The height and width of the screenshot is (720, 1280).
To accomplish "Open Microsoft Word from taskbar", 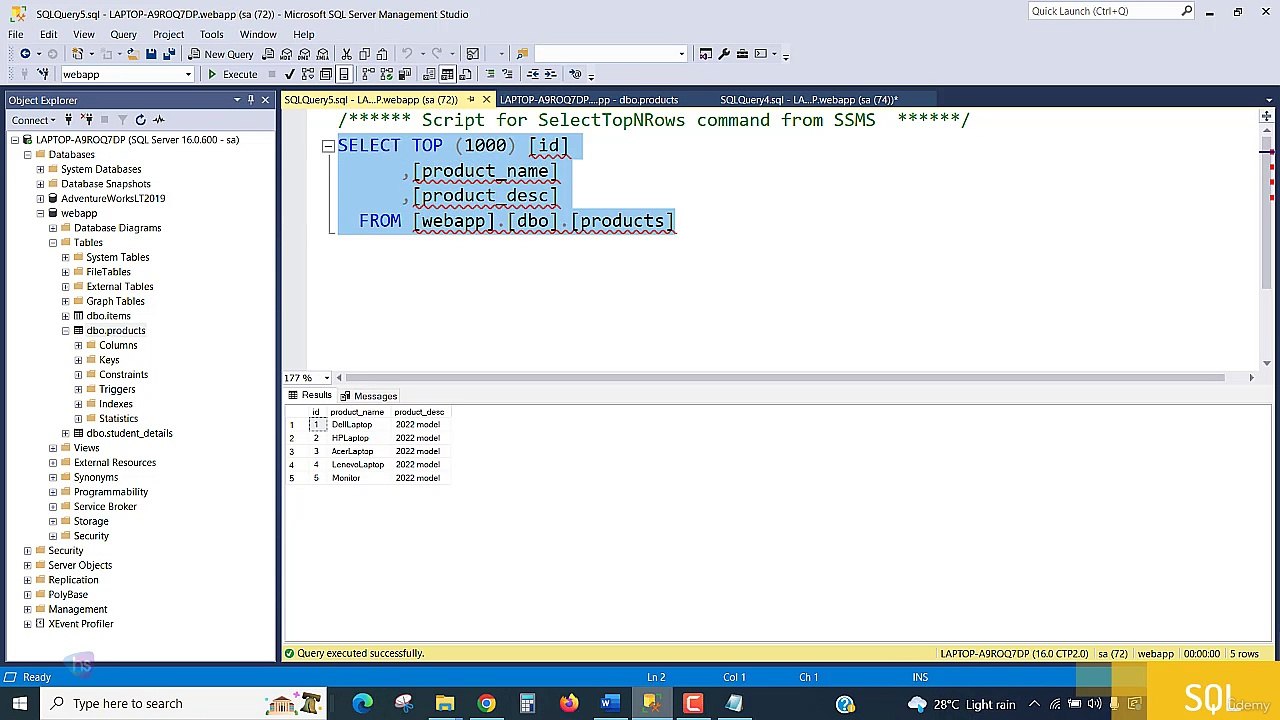I will tap(609, 704).
